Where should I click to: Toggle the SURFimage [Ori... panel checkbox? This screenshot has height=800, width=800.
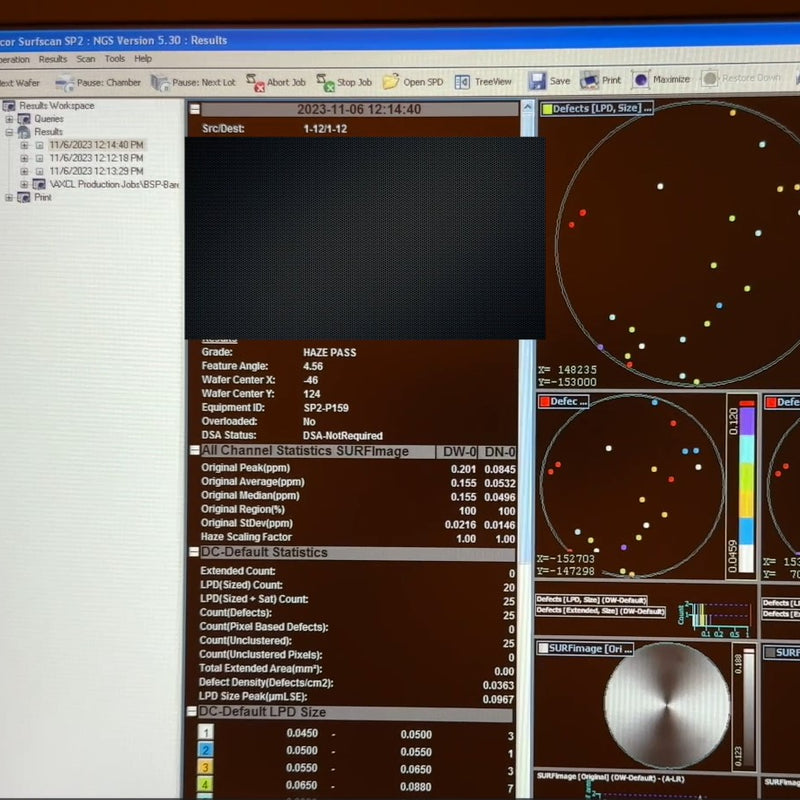[543, 648]
